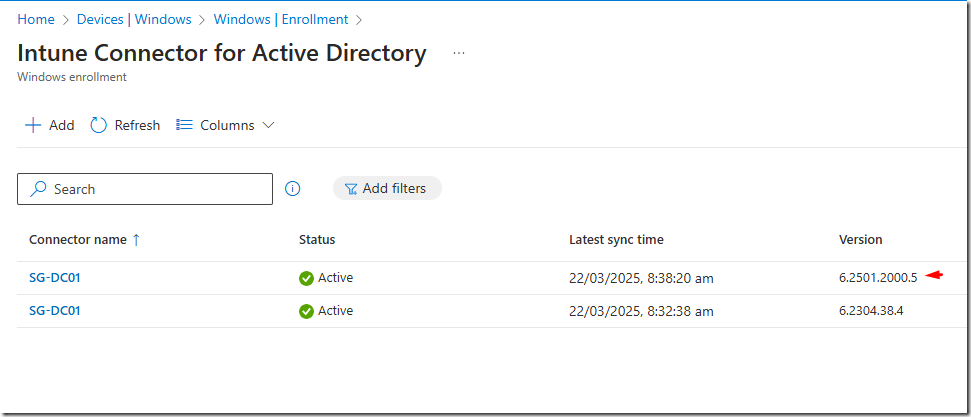The image size is (971, 417).
Task: Click the info icon beside the search box
Action: click(292, 189)
